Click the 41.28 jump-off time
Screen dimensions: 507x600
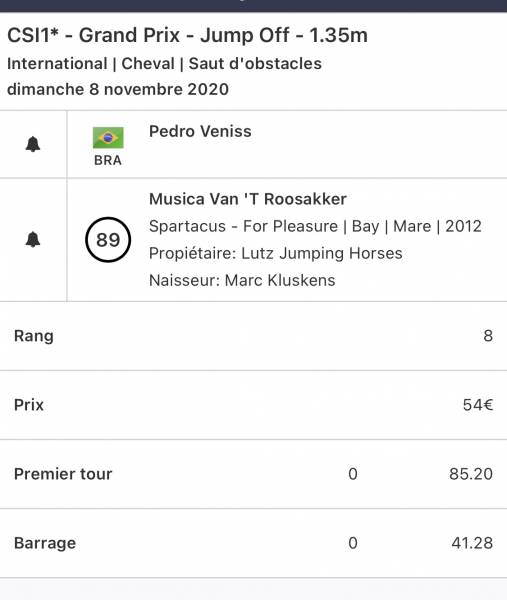point(472,543)
